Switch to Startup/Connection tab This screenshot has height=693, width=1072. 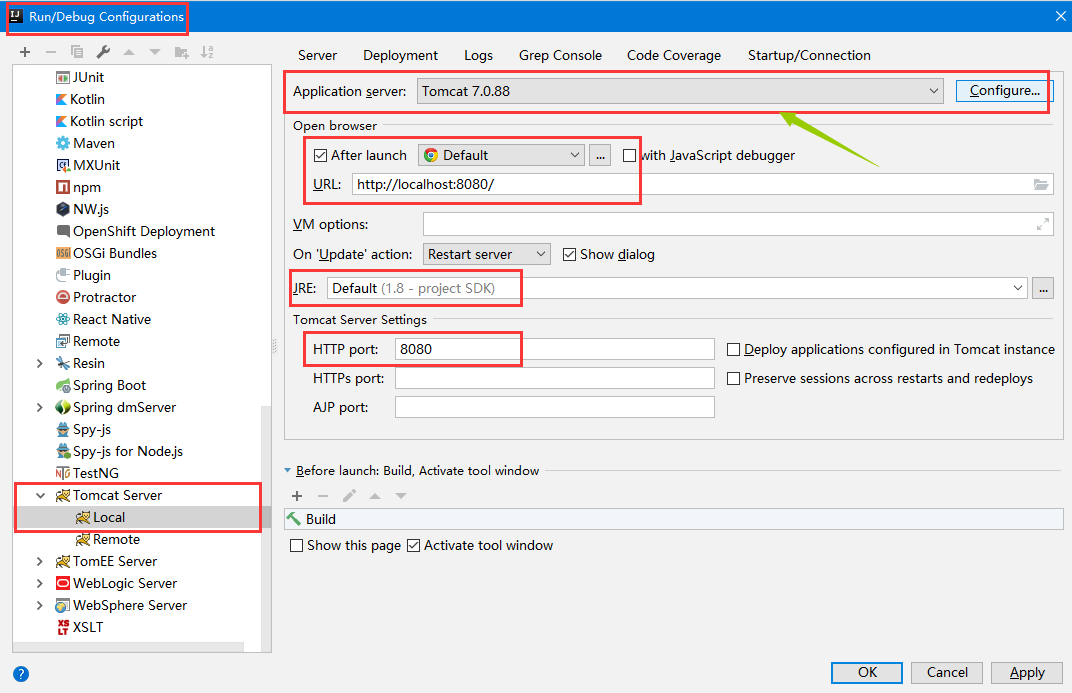point(809,55)
